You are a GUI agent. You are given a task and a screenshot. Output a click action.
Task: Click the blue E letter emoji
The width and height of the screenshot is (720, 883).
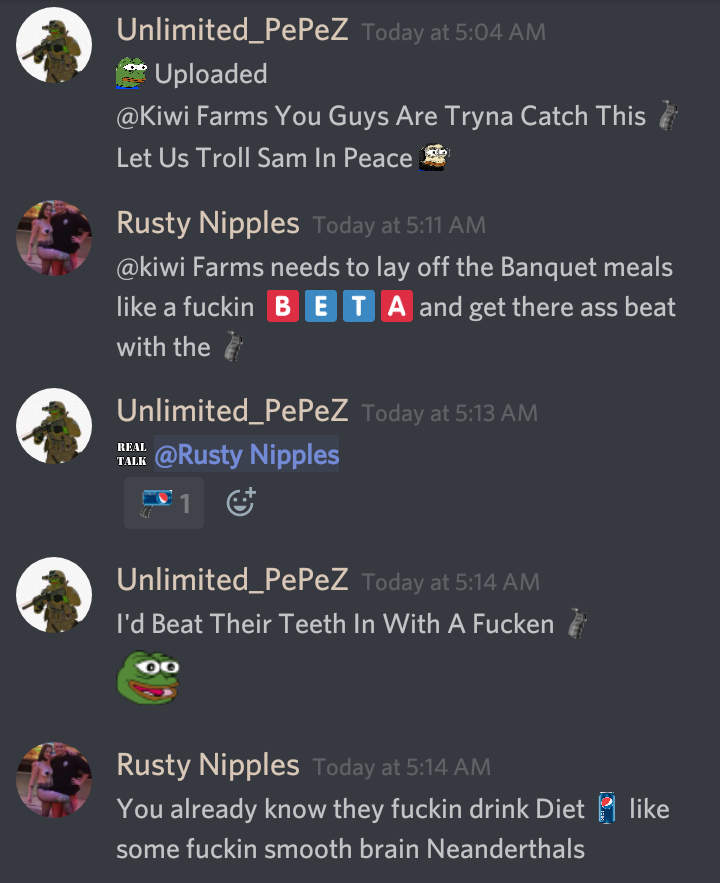tap(321, 306)
